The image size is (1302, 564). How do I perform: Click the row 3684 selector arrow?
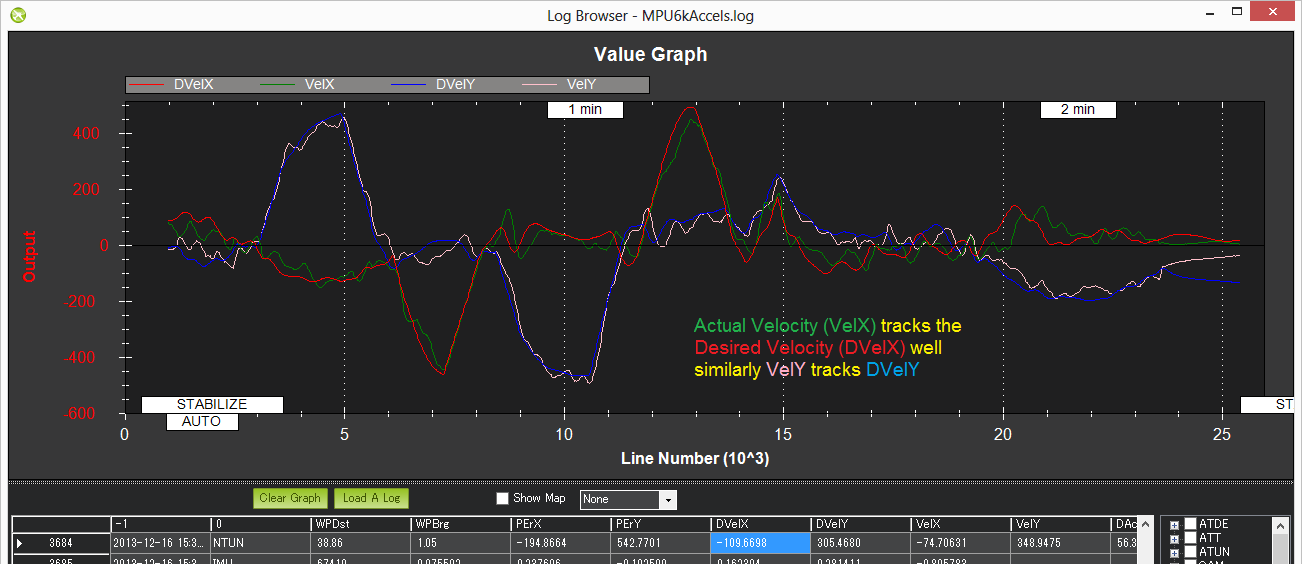point(20,543)
